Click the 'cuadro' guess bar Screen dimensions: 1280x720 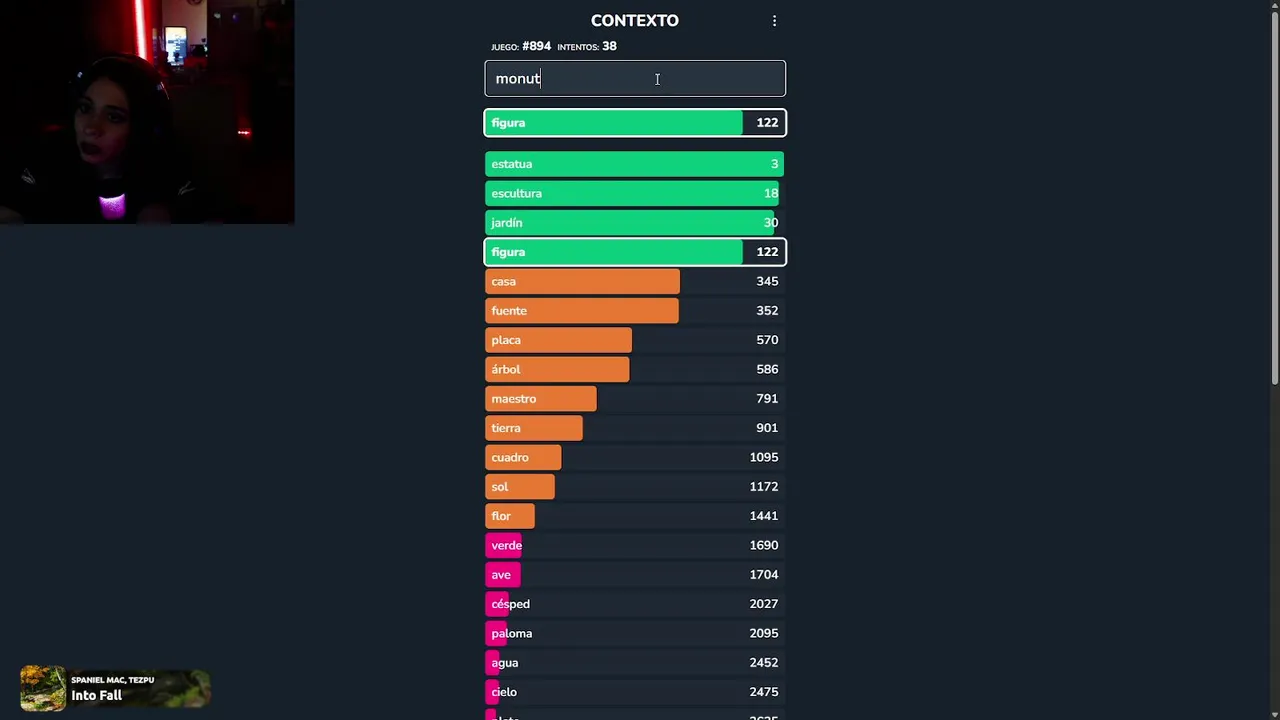pos(523,457)
